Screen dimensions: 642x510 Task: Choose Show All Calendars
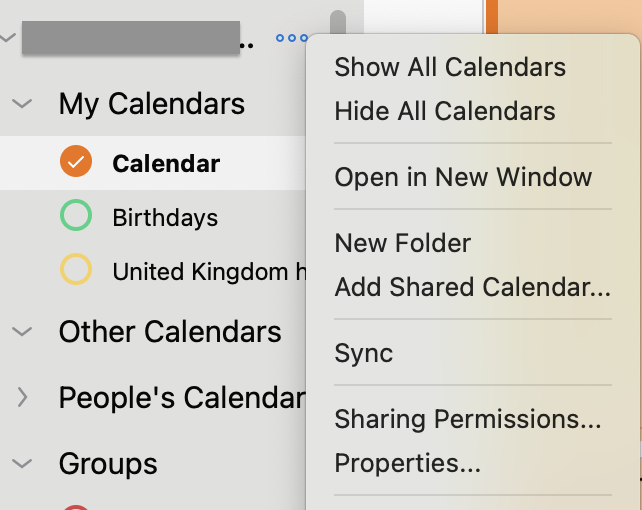(450, 67)
